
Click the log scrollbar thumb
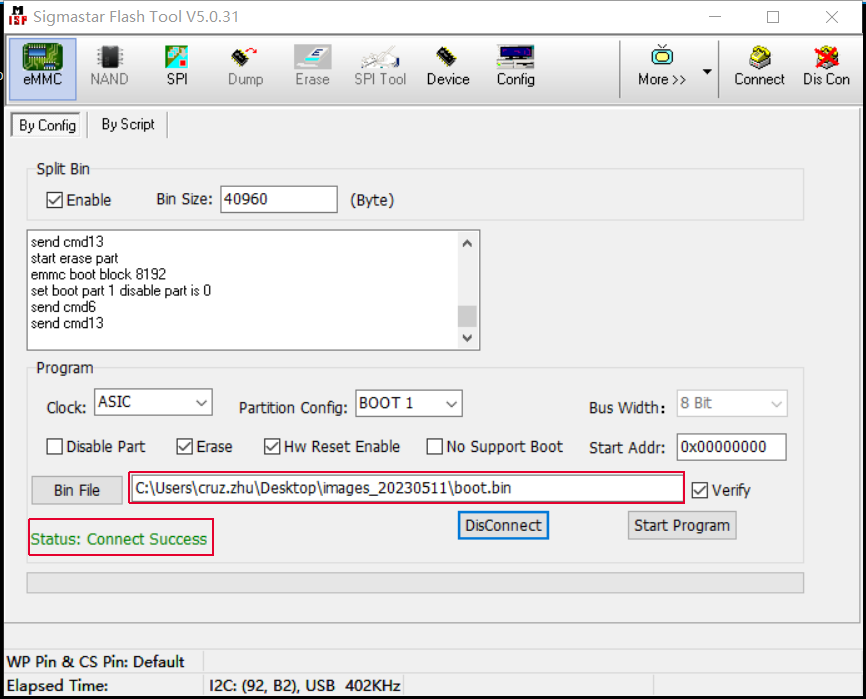tap(467, 316)
